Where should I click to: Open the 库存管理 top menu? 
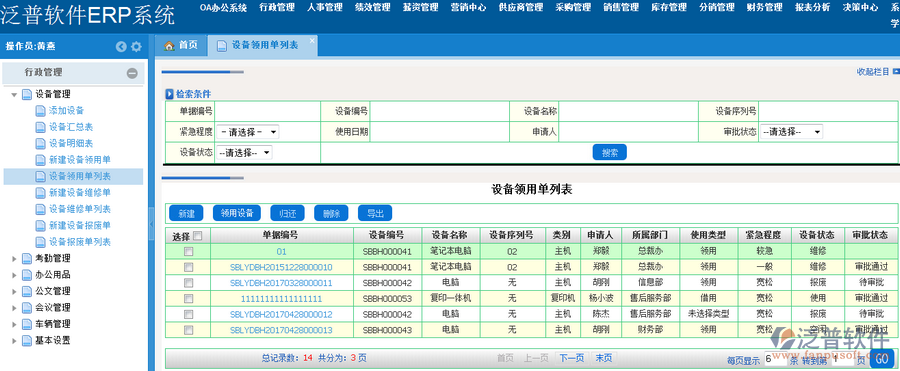click(x=669, y=7)
